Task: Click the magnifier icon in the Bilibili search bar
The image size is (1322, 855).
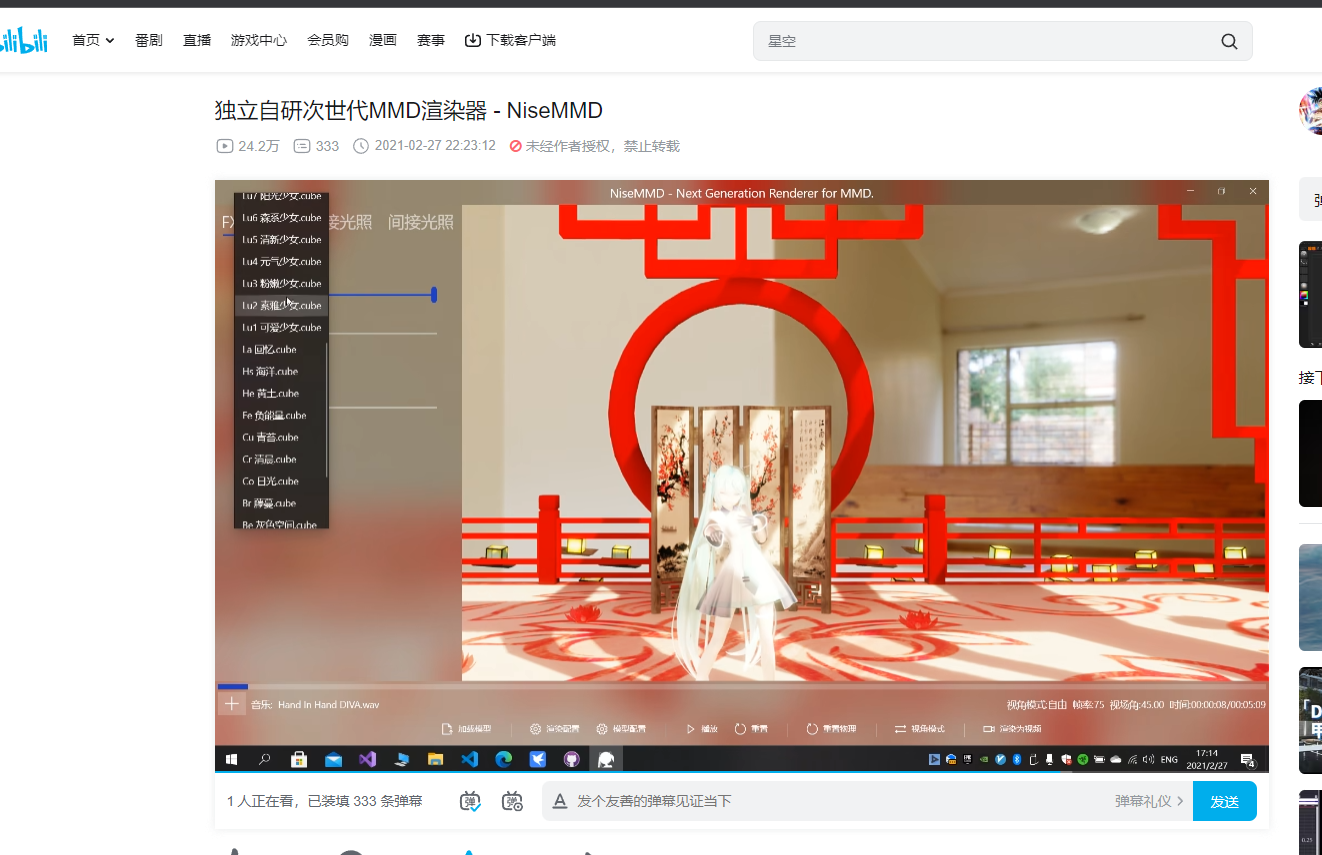Action: pyautogui.click(x=1229, y=41)
